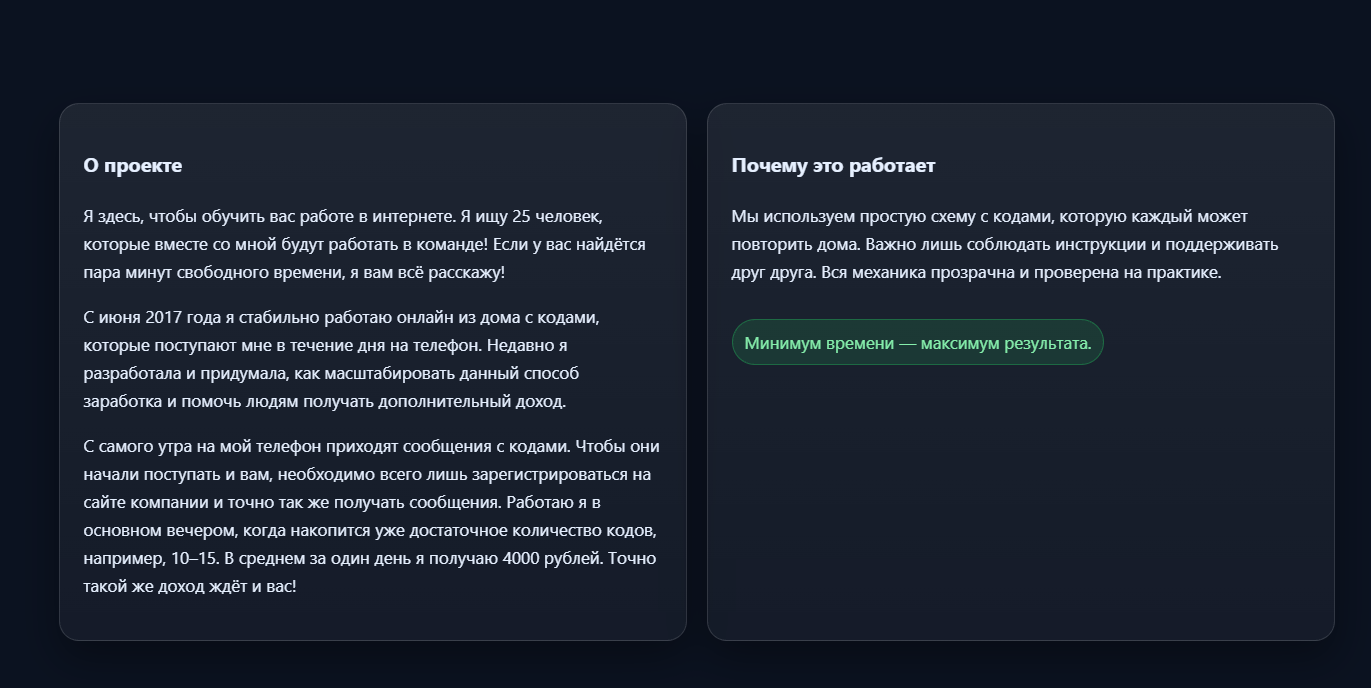Click the green 'Минимум времени — максимум результата' badge

(x=917, y=343)
